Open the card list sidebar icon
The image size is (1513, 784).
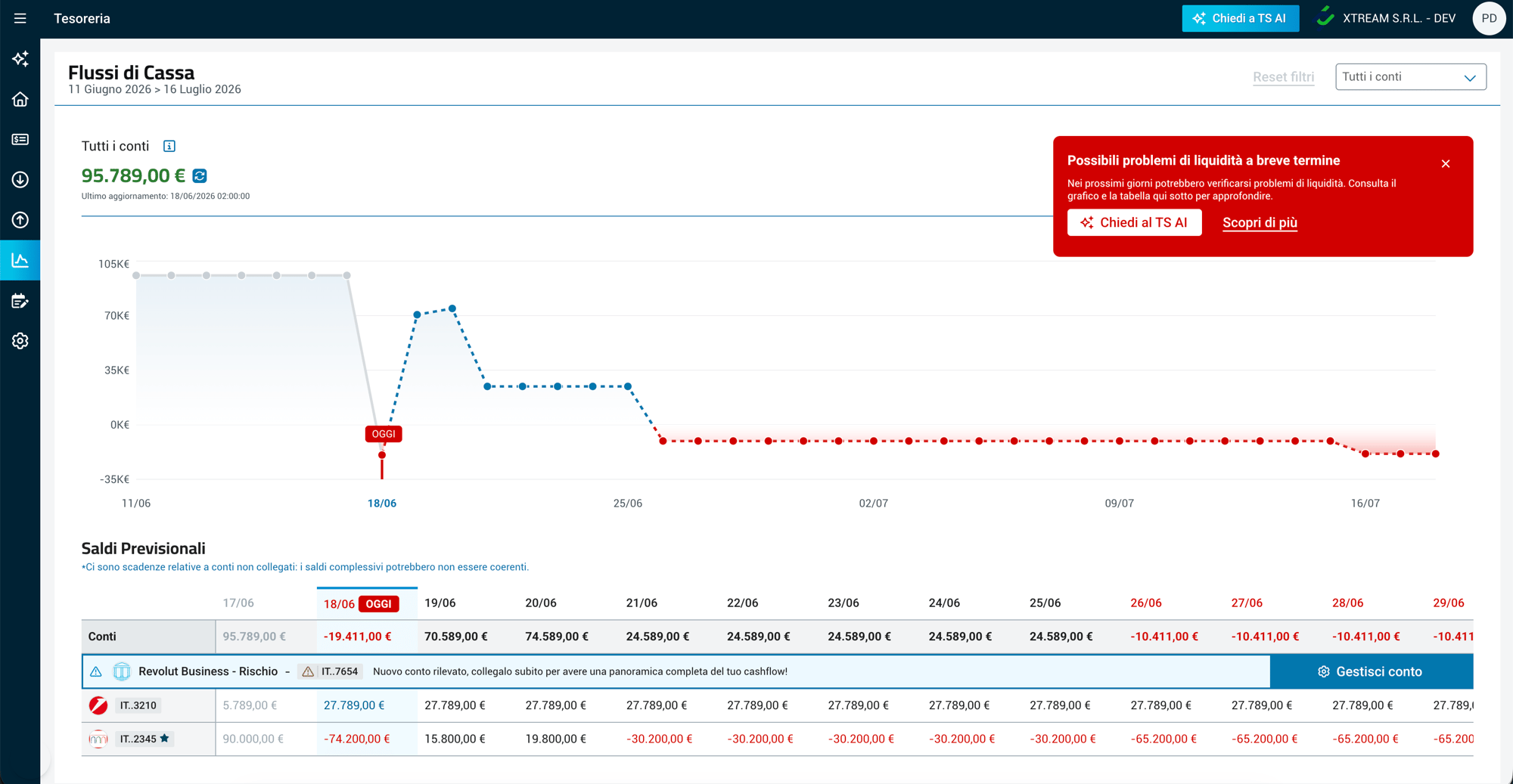point(20,139)
